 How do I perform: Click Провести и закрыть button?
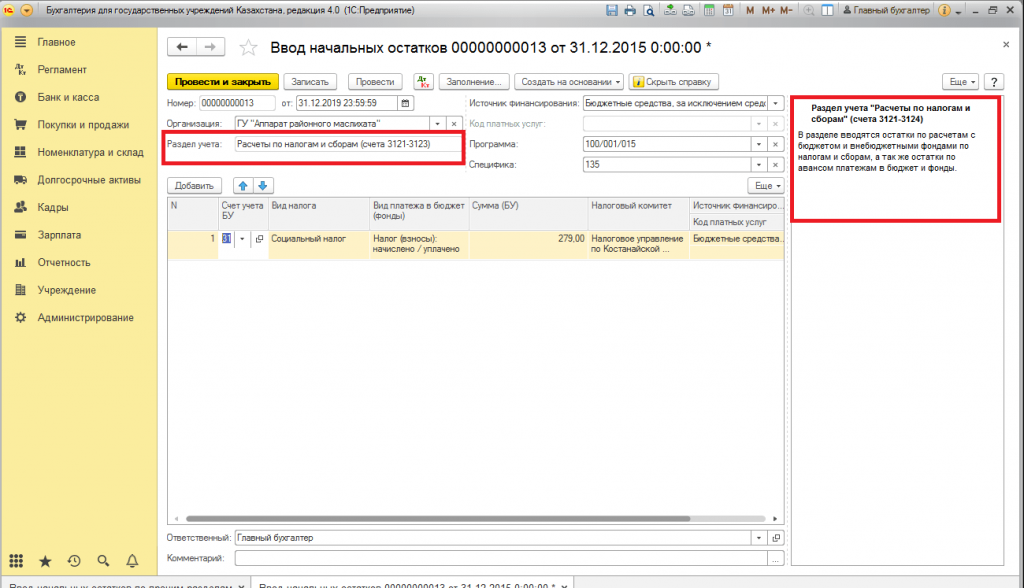(221, 81)
